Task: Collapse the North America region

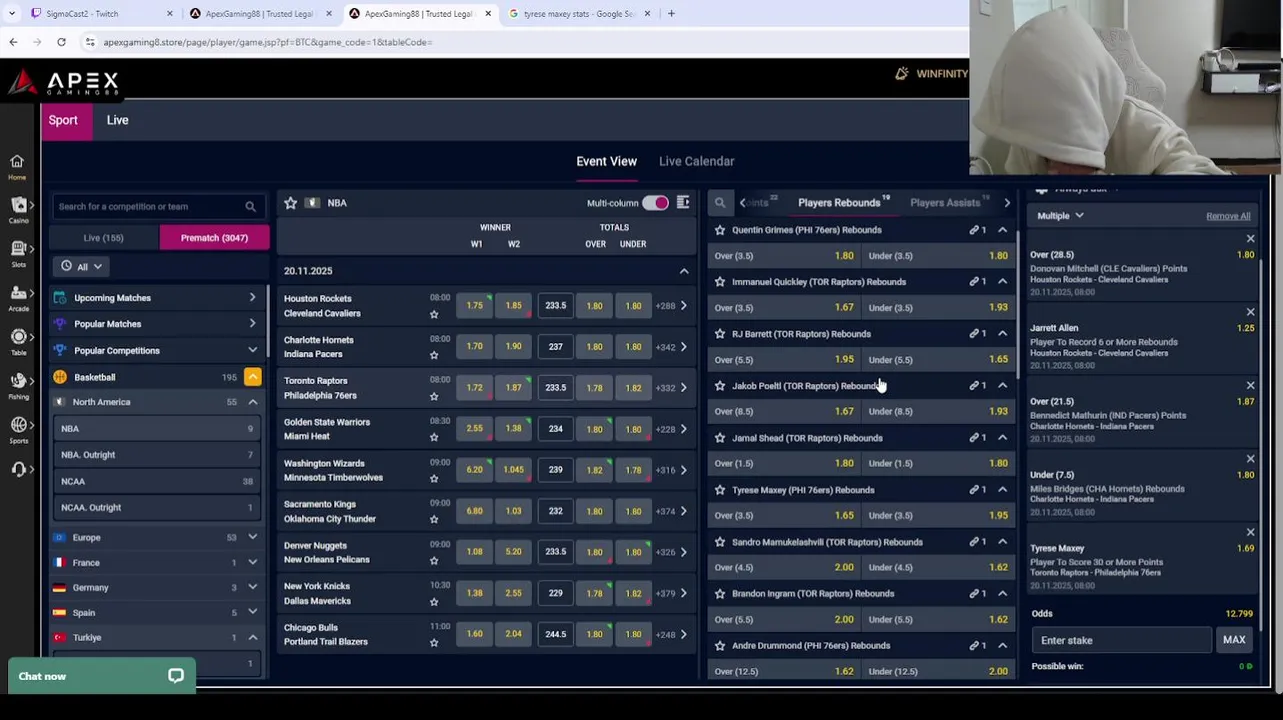Action: pyautogui.click(x=253, y=402)
